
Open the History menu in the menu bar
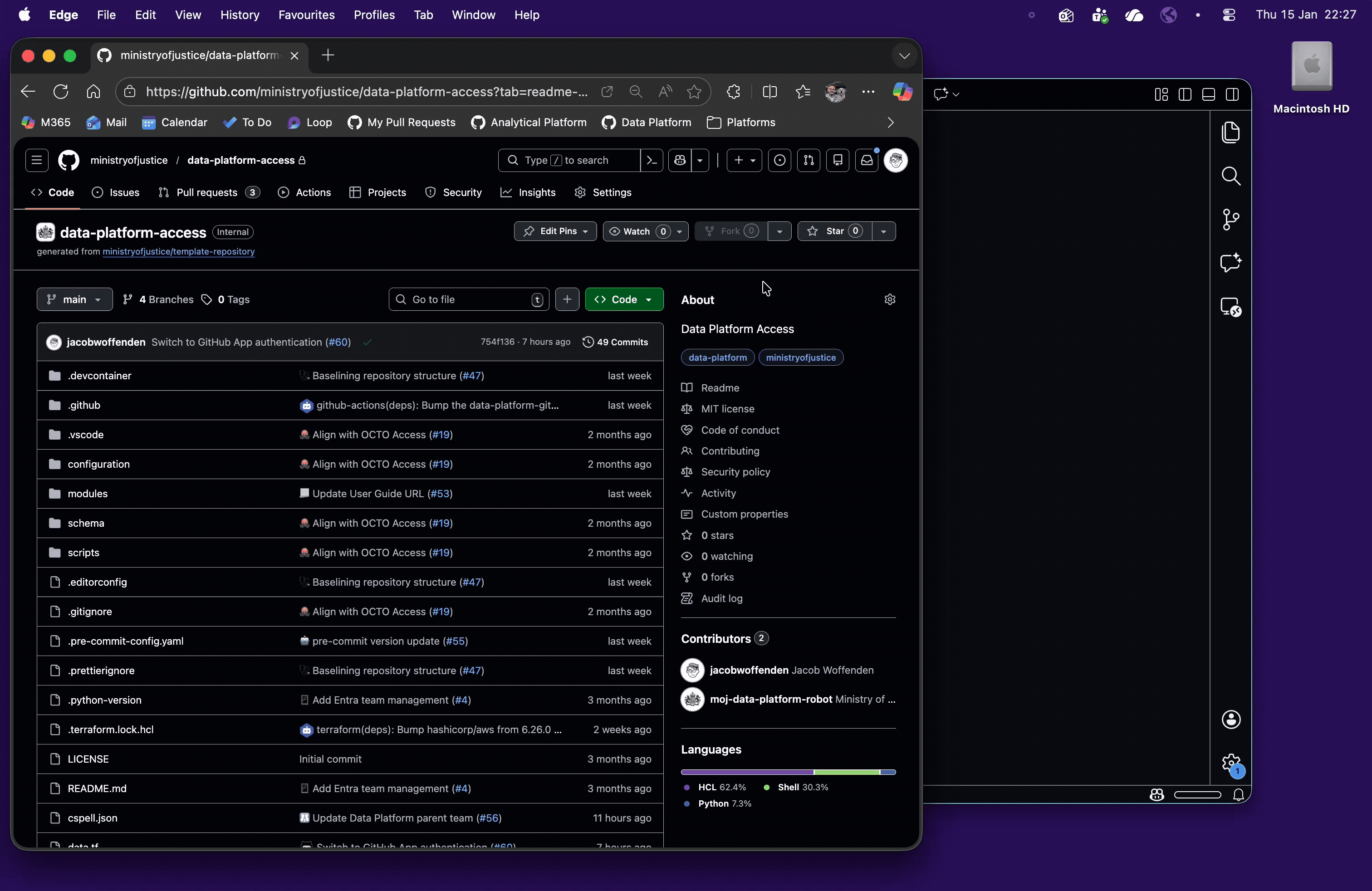(x=239, y=15)
